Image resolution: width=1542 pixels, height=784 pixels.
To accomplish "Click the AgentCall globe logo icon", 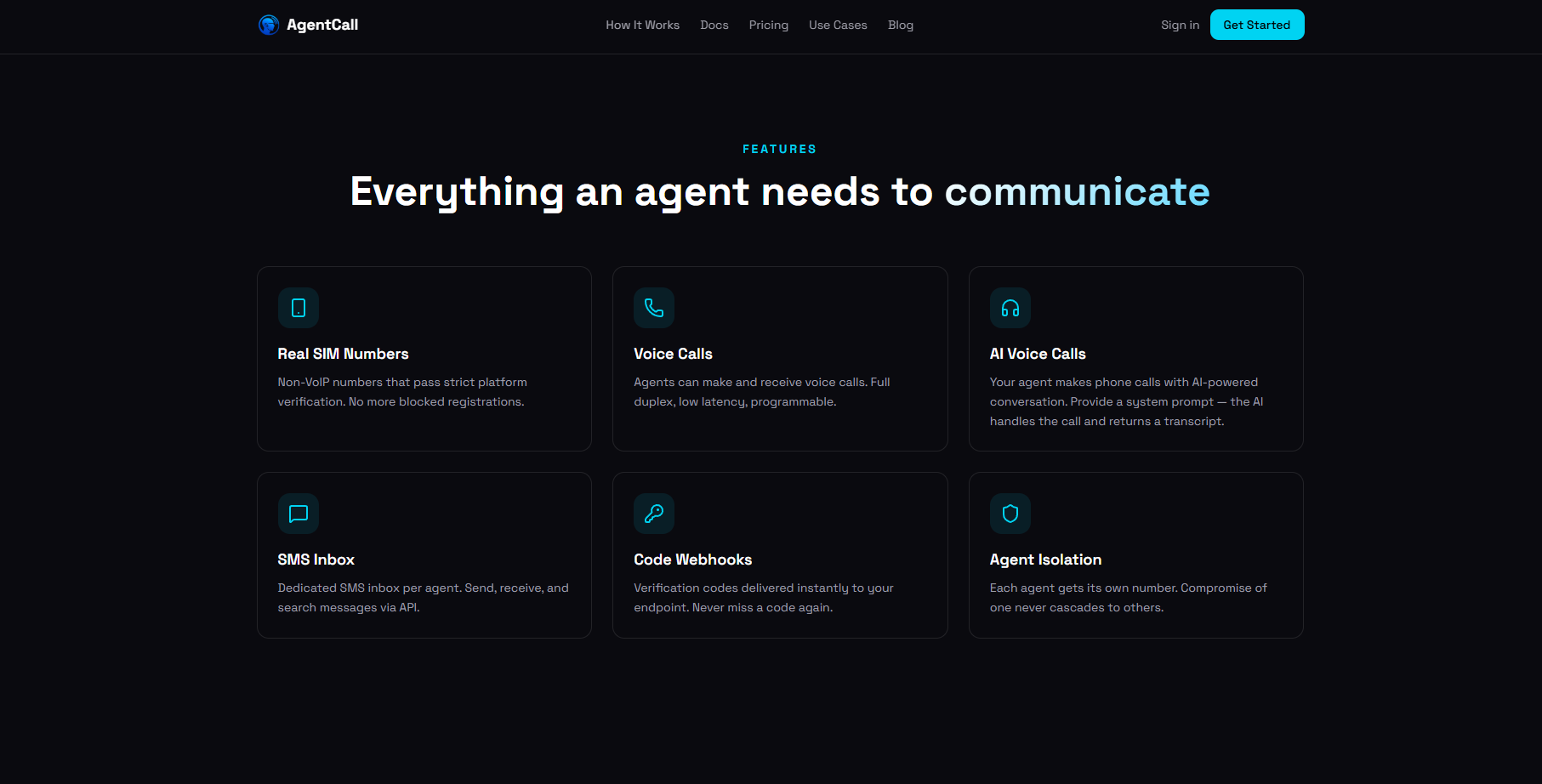I will (x=269, y=25).
